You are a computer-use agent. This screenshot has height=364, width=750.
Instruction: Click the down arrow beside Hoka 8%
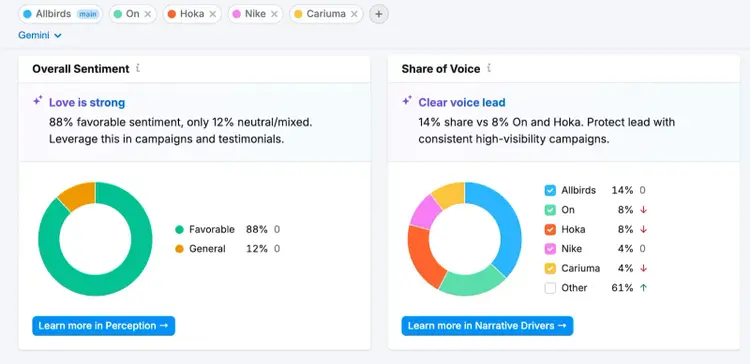pos(643,230)
